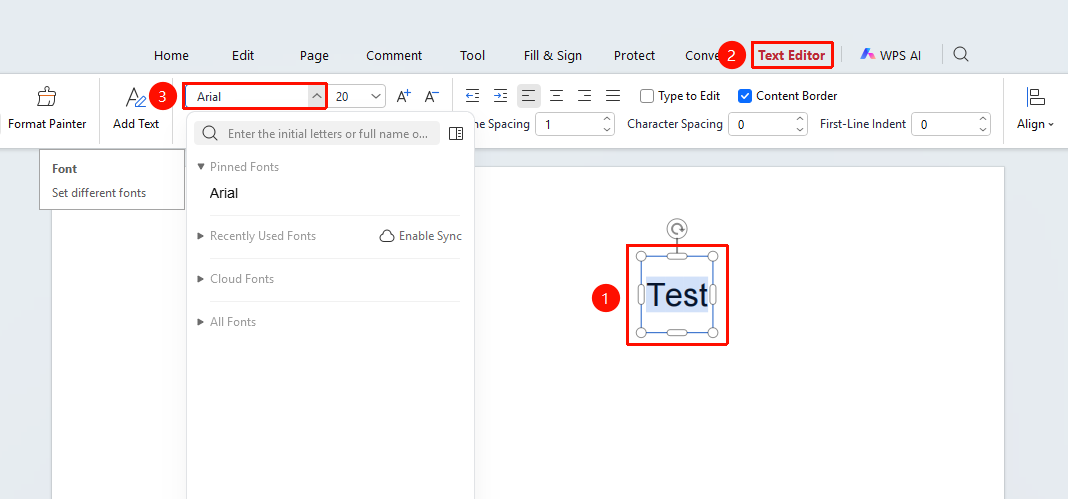Apply left text alignment

[529, 96]
